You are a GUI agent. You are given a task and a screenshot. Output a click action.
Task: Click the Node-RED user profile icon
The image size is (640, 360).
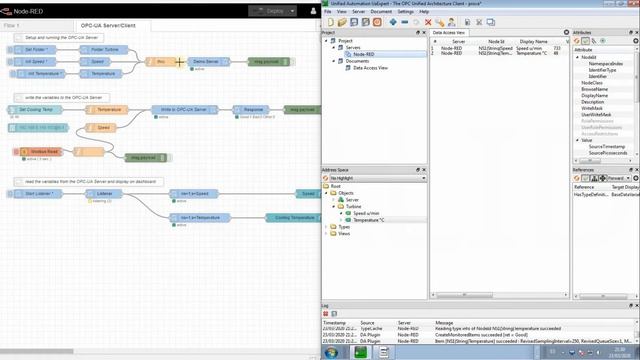(x=313, y=11)
